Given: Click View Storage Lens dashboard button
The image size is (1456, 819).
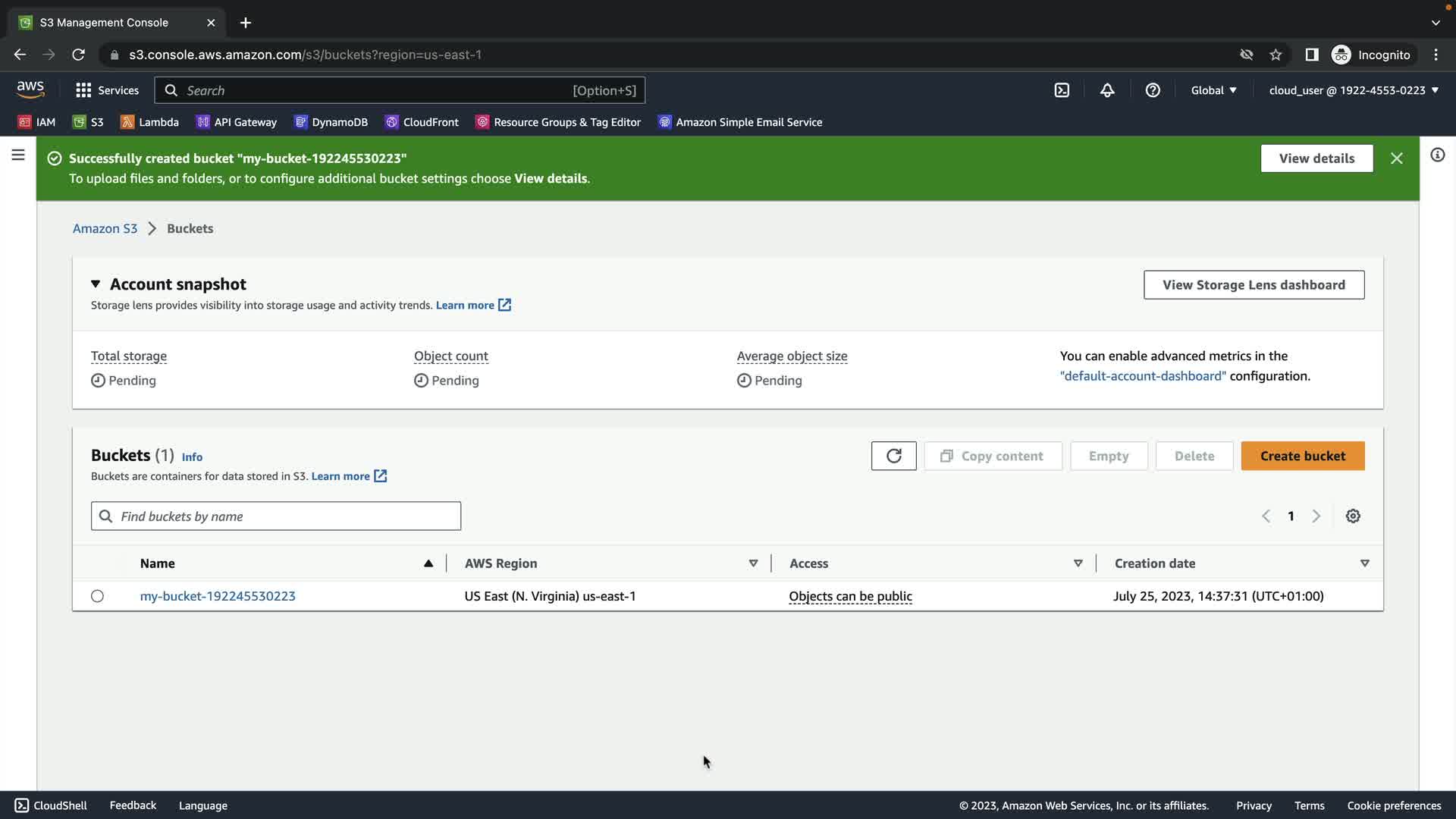Looking at the screenshot, I should (1254, 285).
